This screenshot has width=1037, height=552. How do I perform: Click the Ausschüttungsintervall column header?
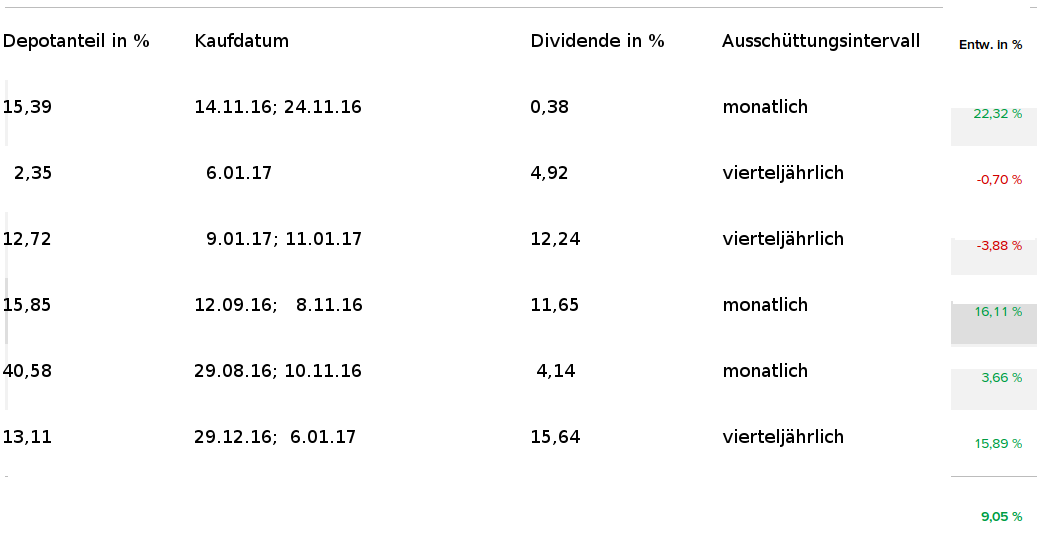[x=821, y=41]
